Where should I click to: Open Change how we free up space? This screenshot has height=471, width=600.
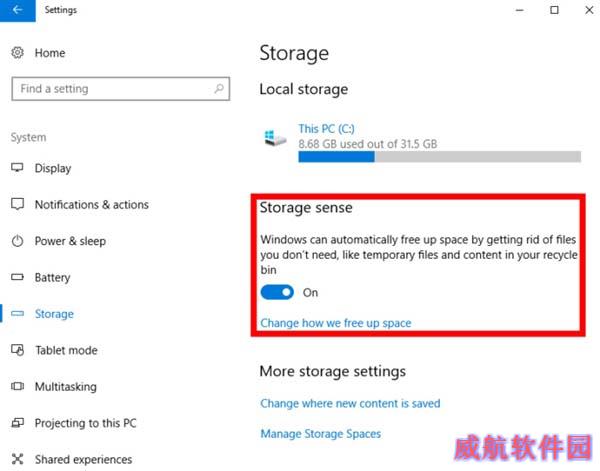coord(336,323)
